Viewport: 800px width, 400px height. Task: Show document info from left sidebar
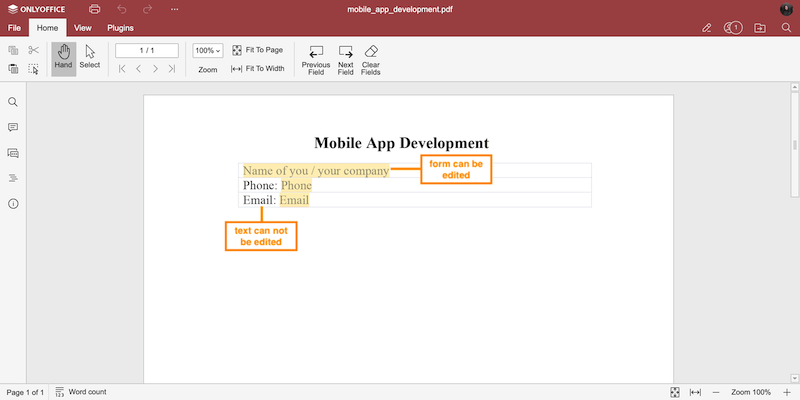[x=13, y=203]
